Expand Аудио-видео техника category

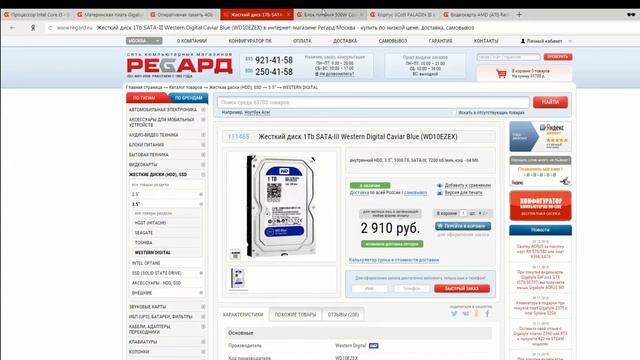coord(203,135)
